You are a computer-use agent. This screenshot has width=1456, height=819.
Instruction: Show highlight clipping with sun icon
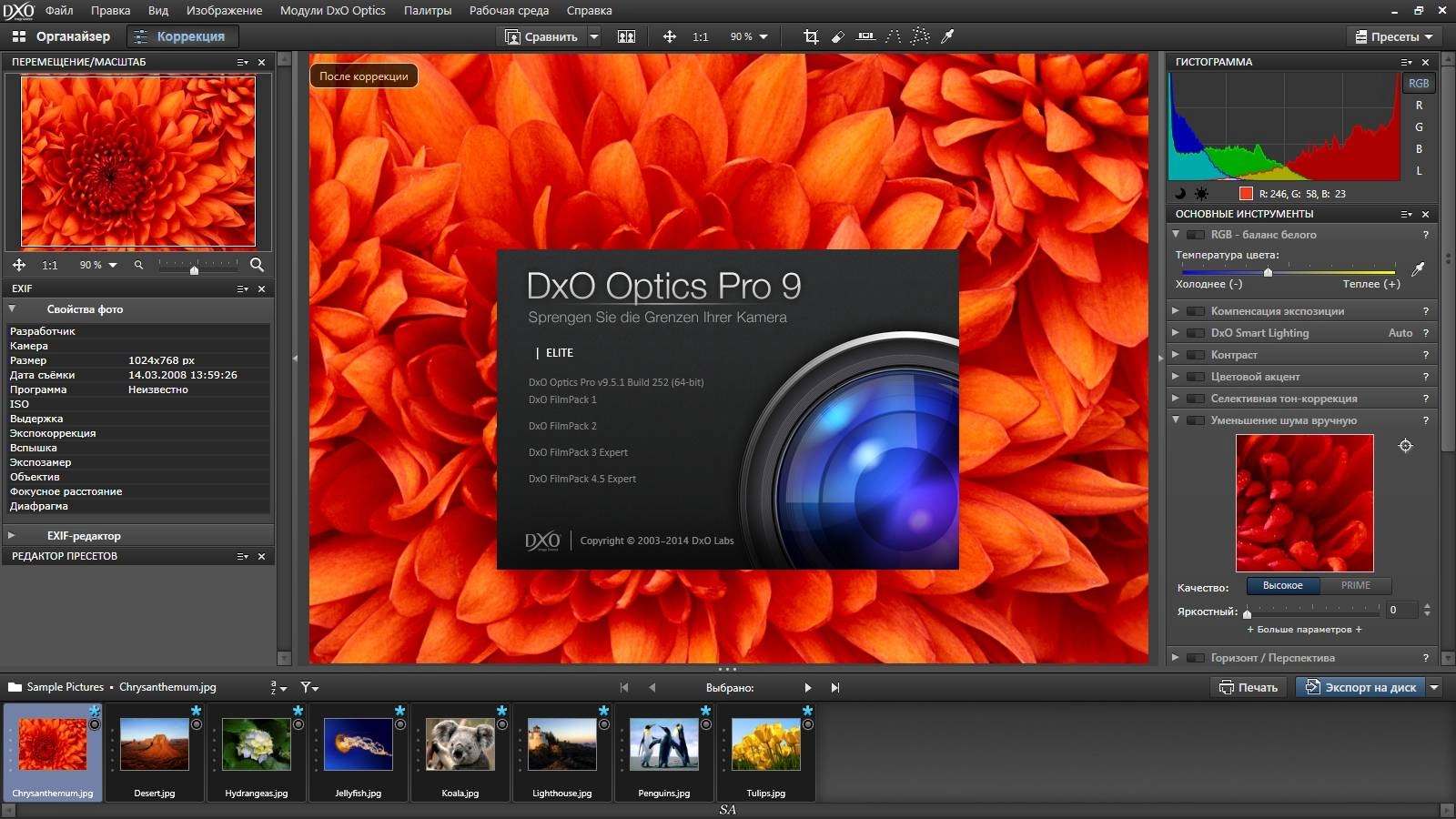[1201, 194]
